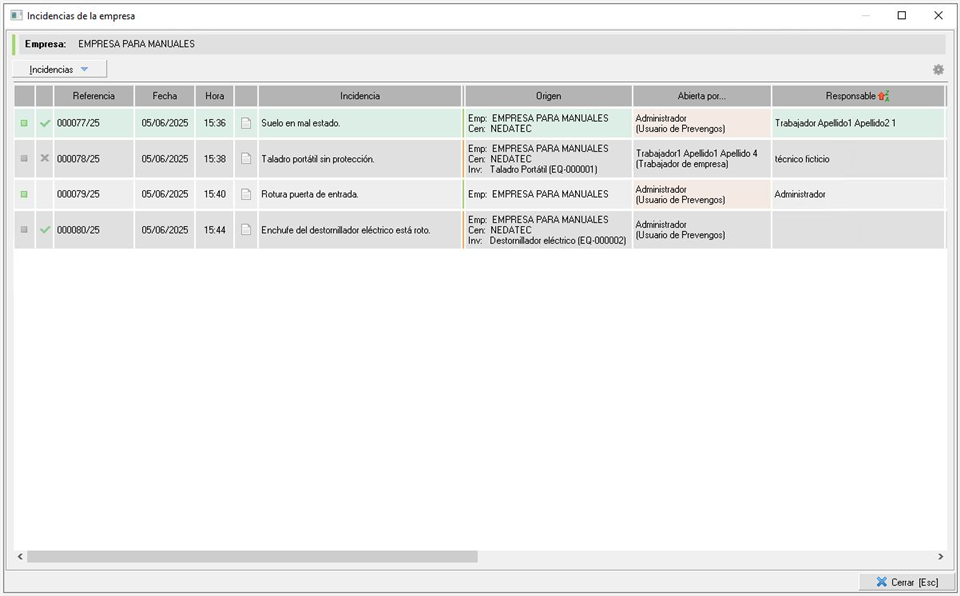Click the green checkmark on row 000080/25
Image resolution: width=960 pixels, height=596 pixels.
pos(44,230)
